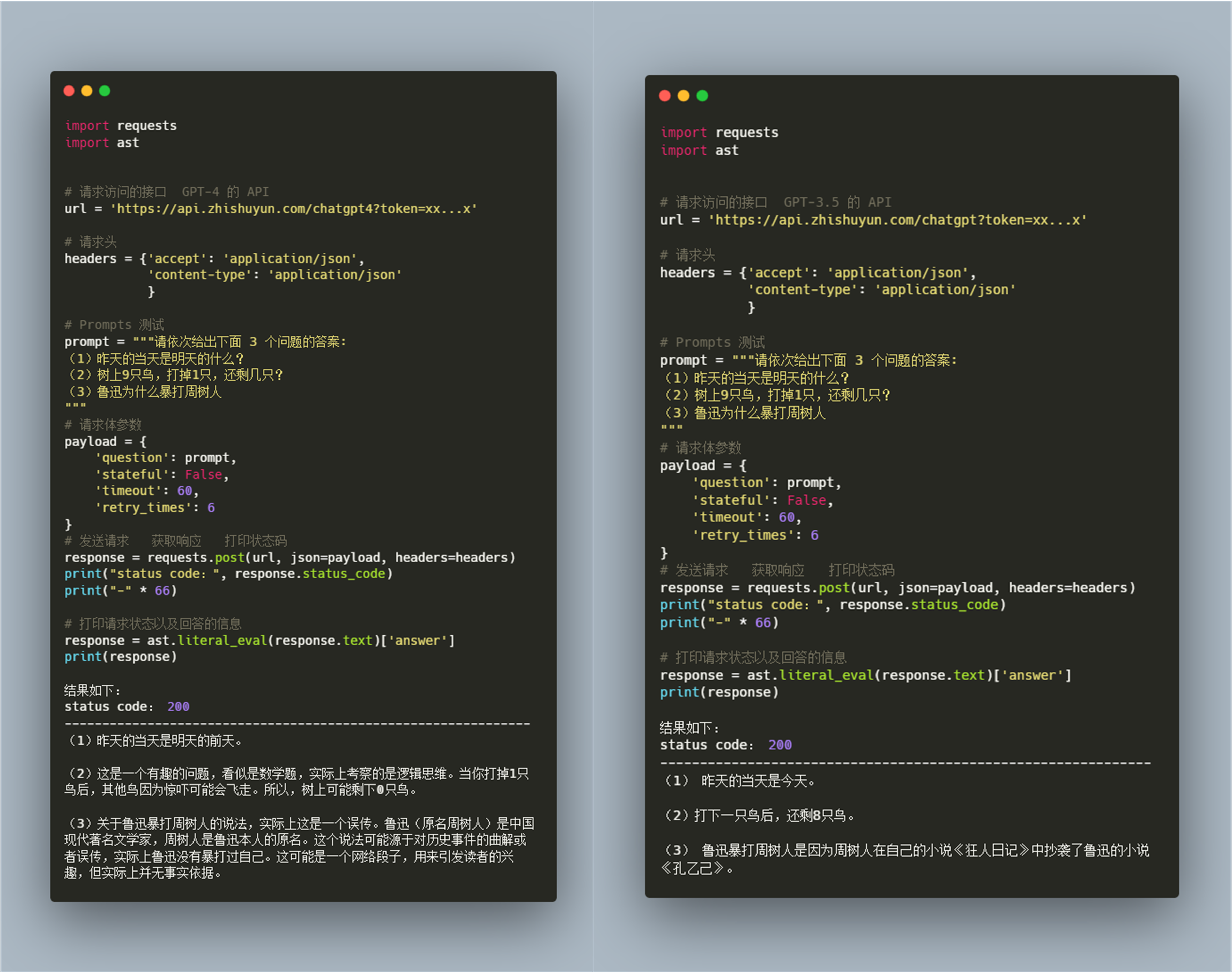The width and height of the screenshot is (1232, 973).
Task: Click "'content-type'" header line in the left window
Action: (x=275, y=275)
